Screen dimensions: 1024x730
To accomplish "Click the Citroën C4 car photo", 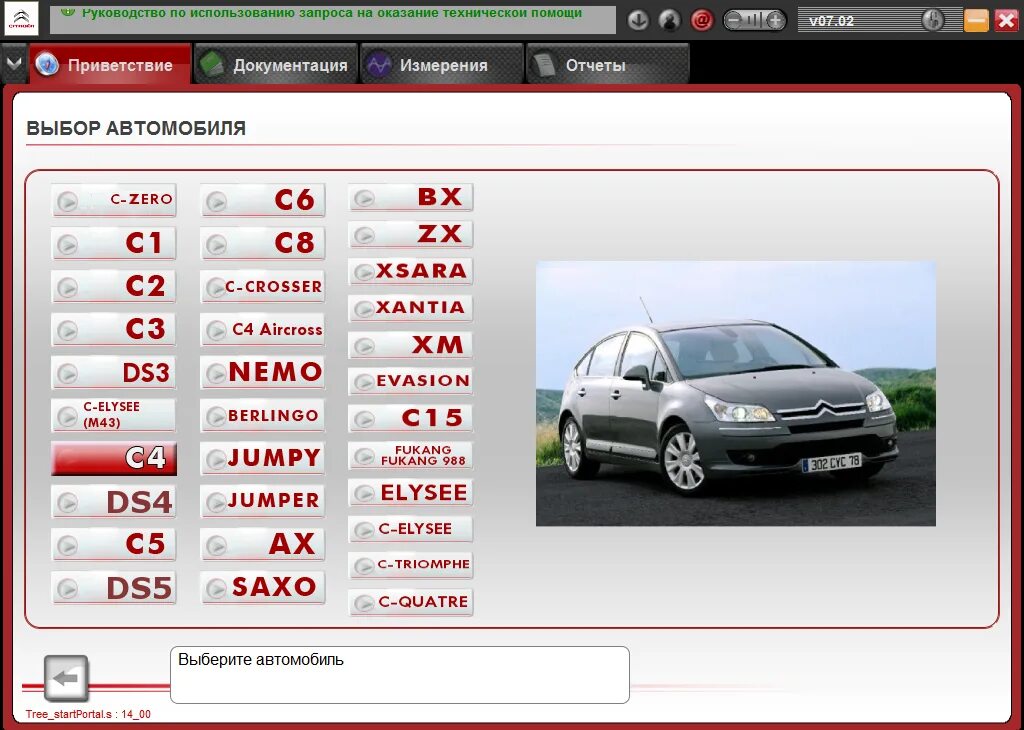I will pyautogui.click(x=735, y=394).
